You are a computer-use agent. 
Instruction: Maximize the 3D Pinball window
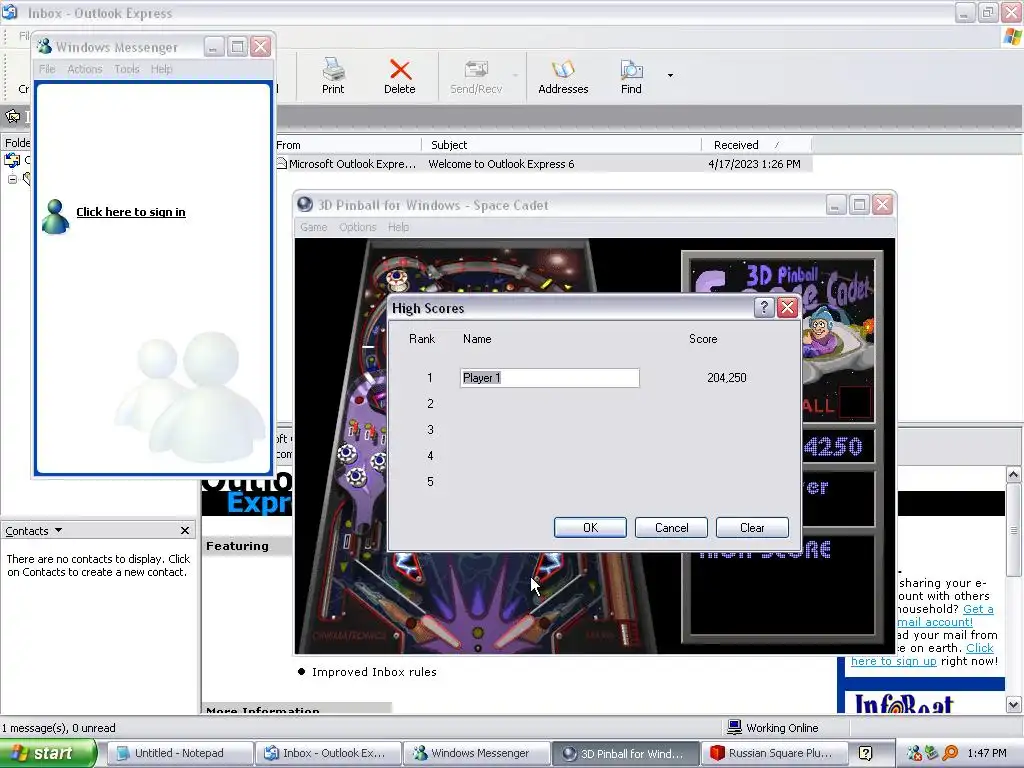click(859, 205)
